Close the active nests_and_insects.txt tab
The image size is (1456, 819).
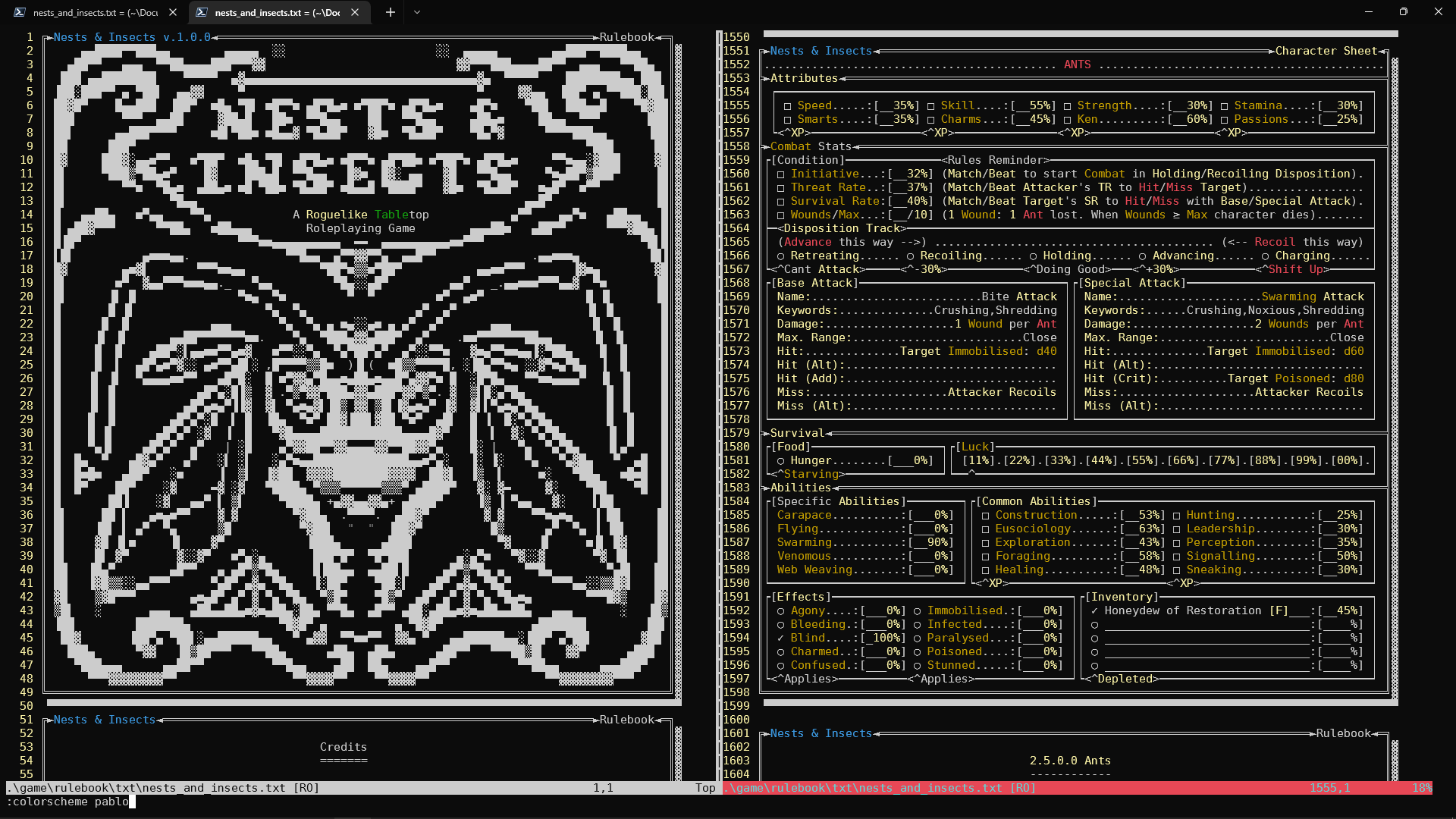pos(355,12)
